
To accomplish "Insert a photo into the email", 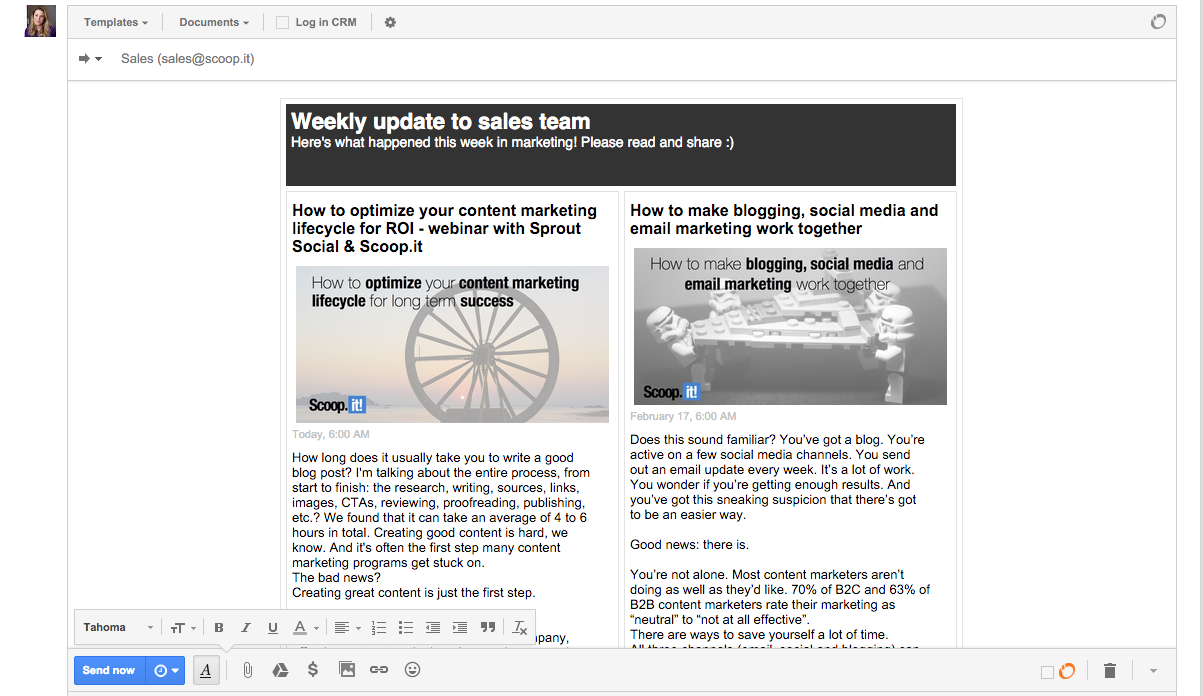I will (x=347, y=670).
